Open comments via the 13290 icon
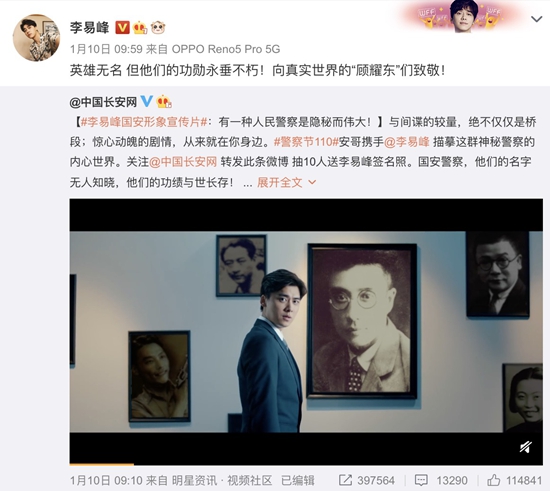Viewport: 550px width, 491px height. (421, 480)
